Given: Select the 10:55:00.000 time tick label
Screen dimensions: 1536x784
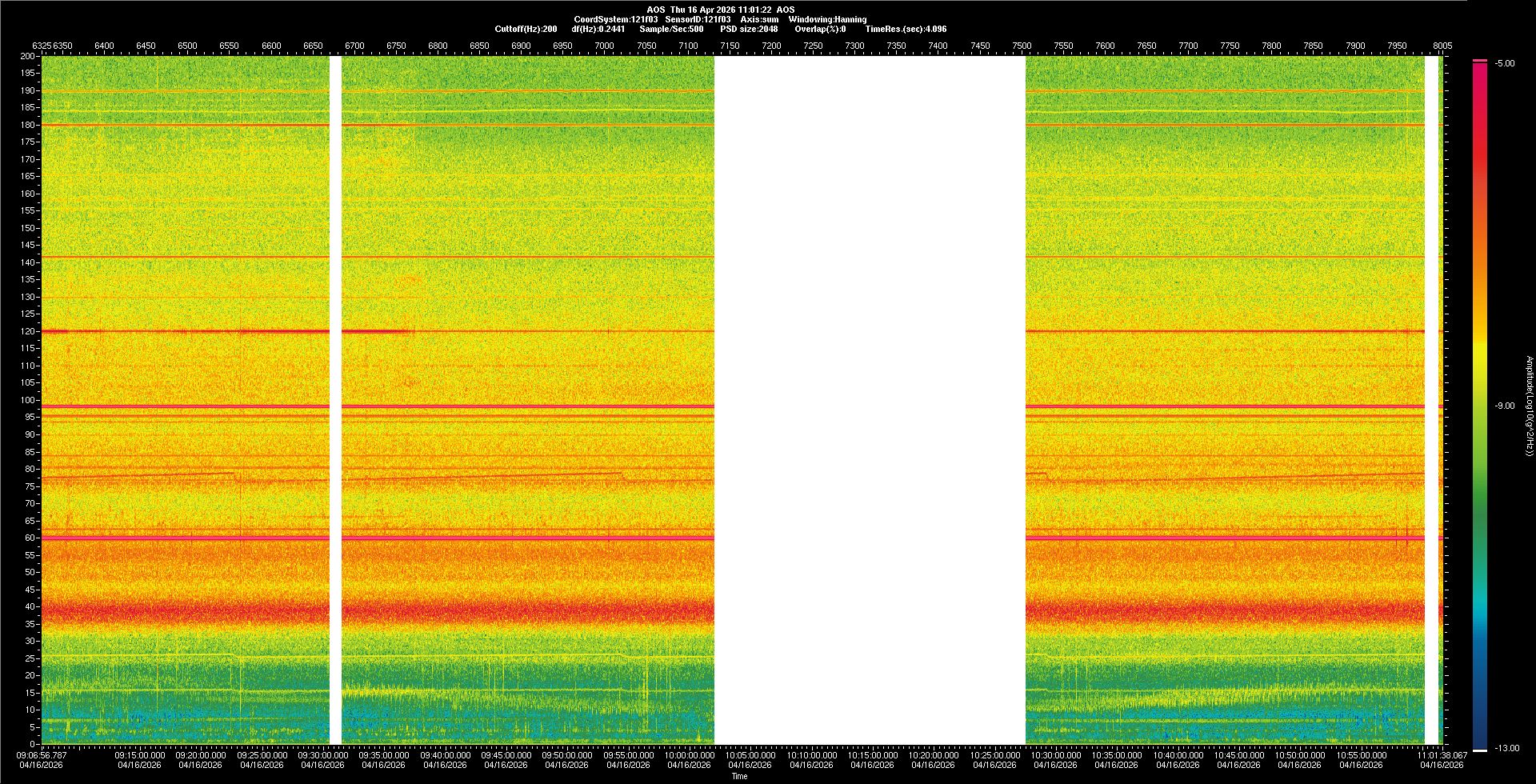Looking at the screenshot, I should coord(1361,754).
